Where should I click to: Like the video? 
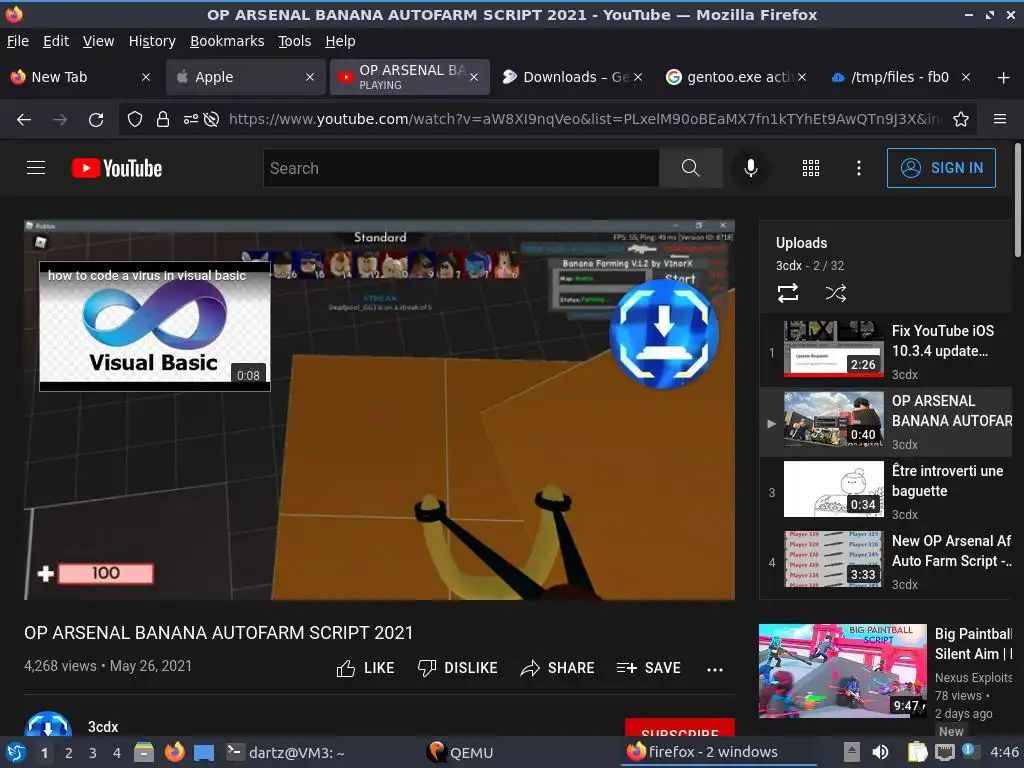tap(365, 668)
